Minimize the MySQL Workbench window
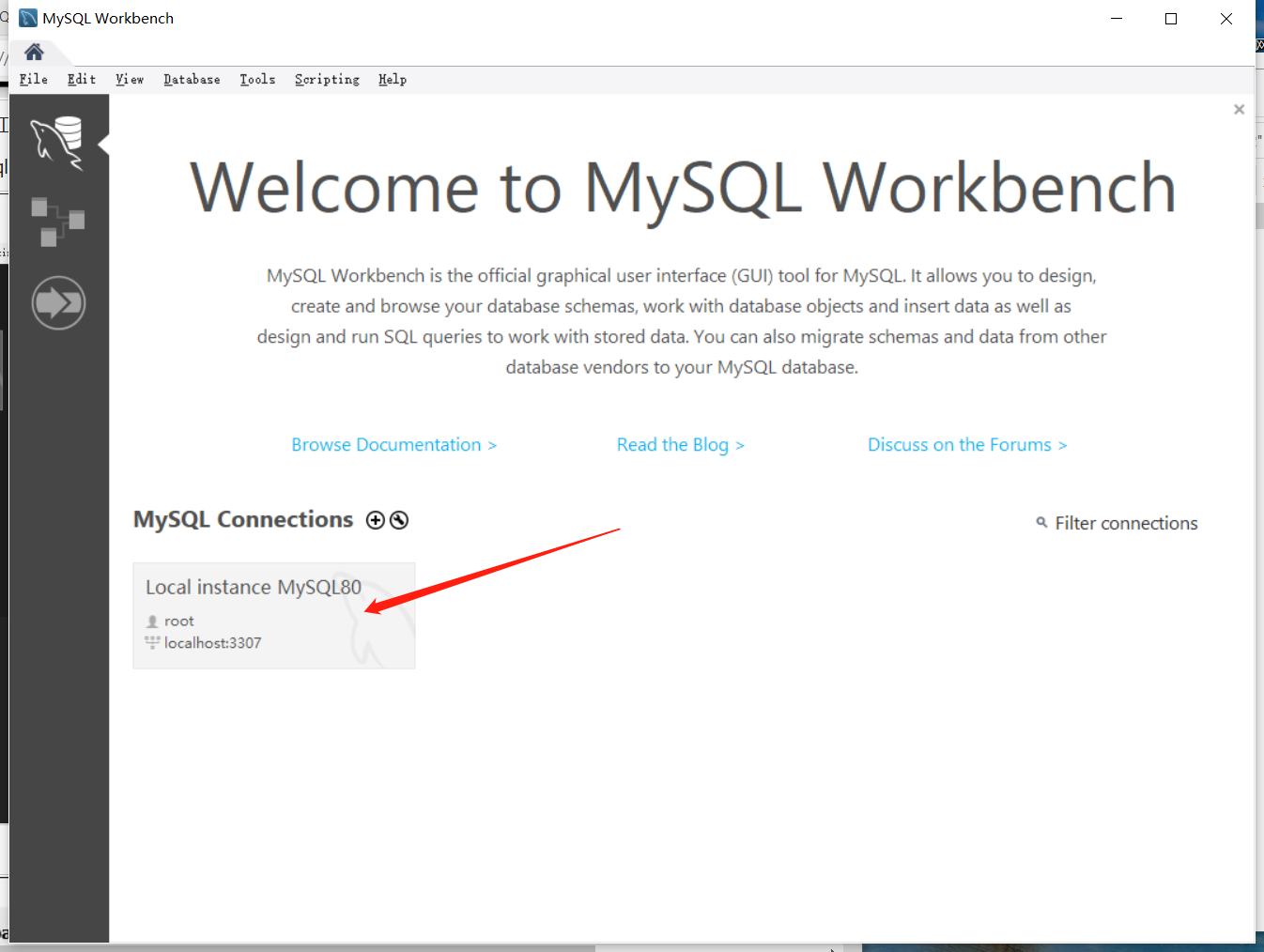 tap(1117, 19)
